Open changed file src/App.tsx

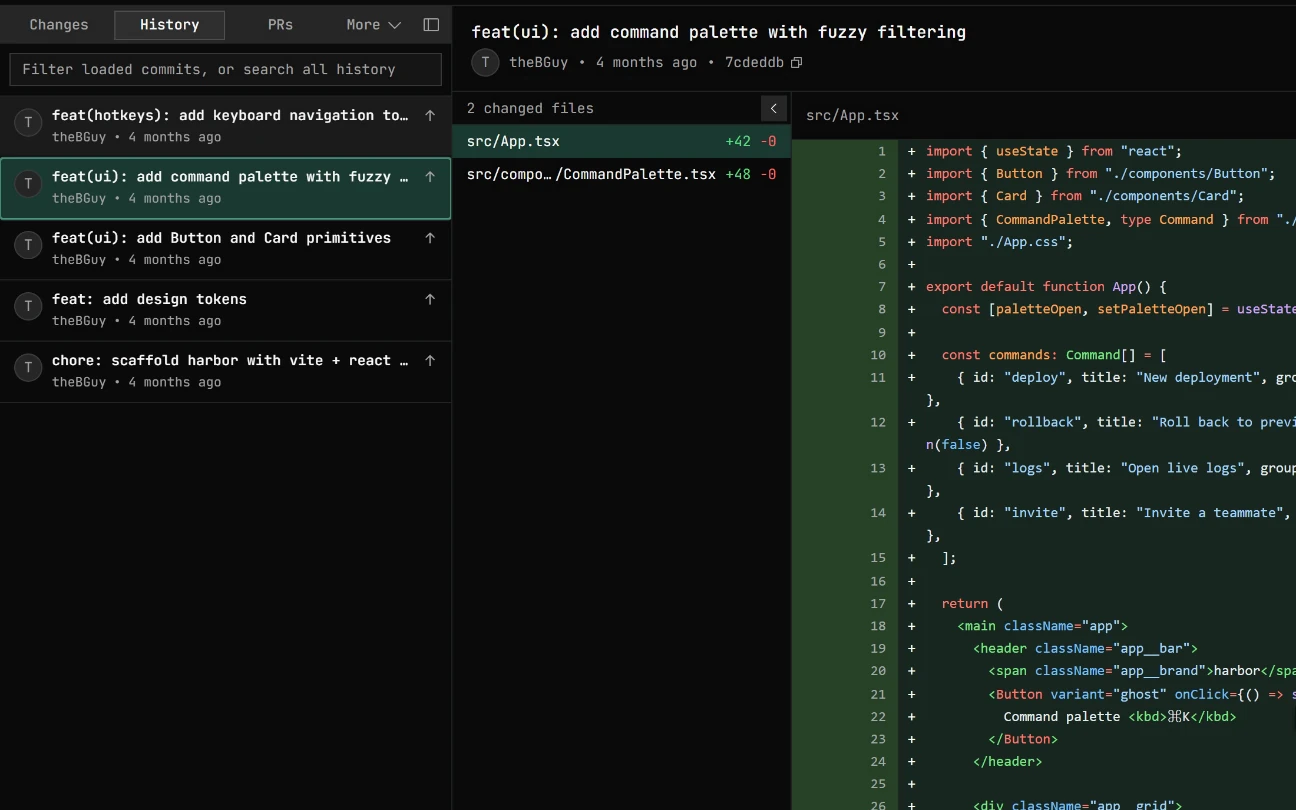coord(621,141)
